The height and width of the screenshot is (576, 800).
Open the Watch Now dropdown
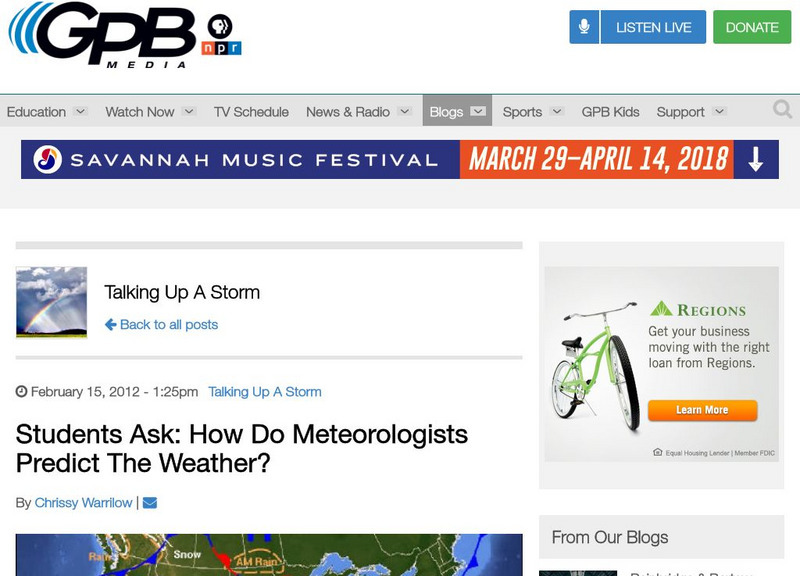click(141, 111)
